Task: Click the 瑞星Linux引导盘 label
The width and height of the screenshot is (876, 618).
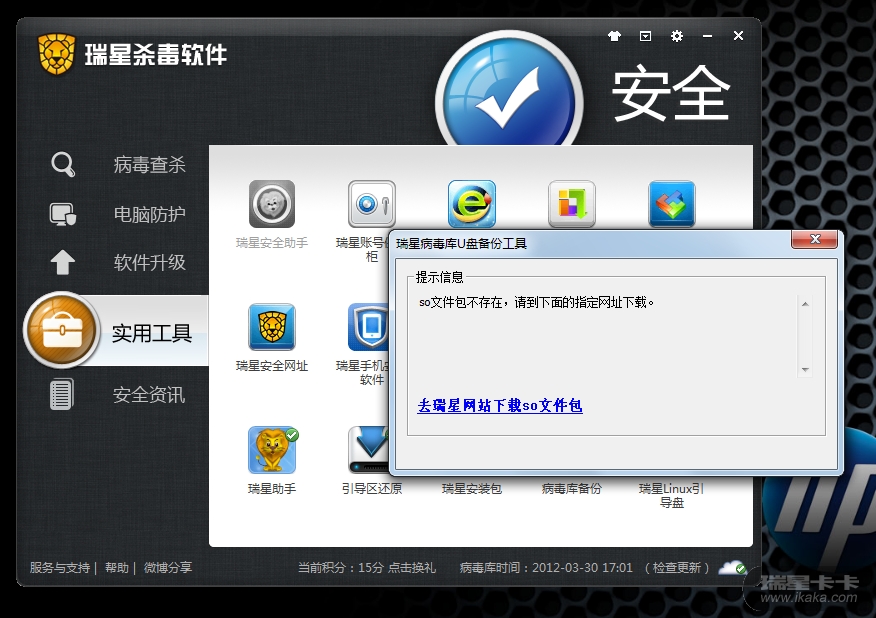Action: 672,496
